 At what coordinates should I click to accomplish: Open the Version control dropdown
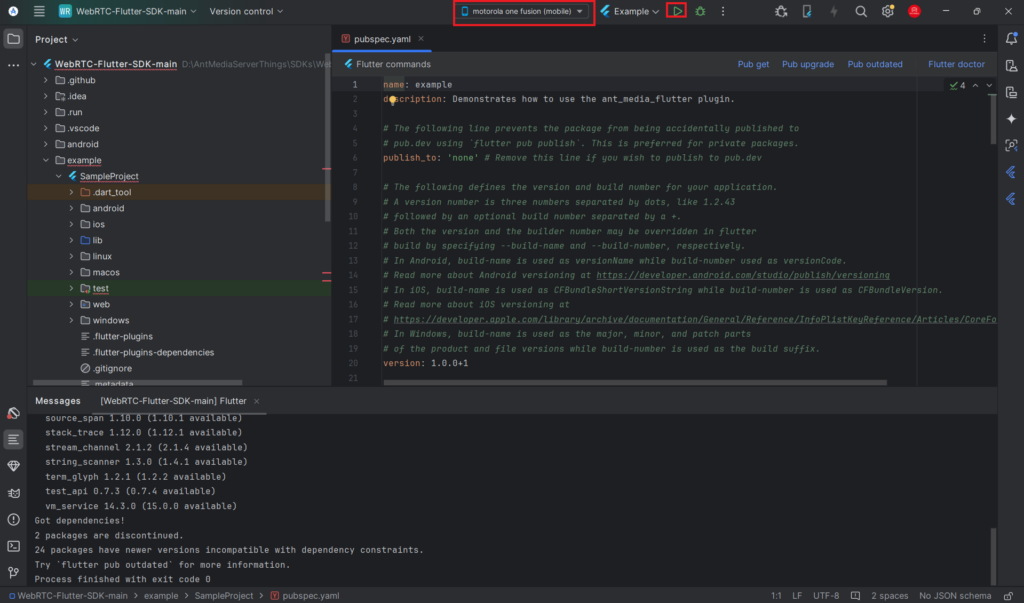click(246, 11)
